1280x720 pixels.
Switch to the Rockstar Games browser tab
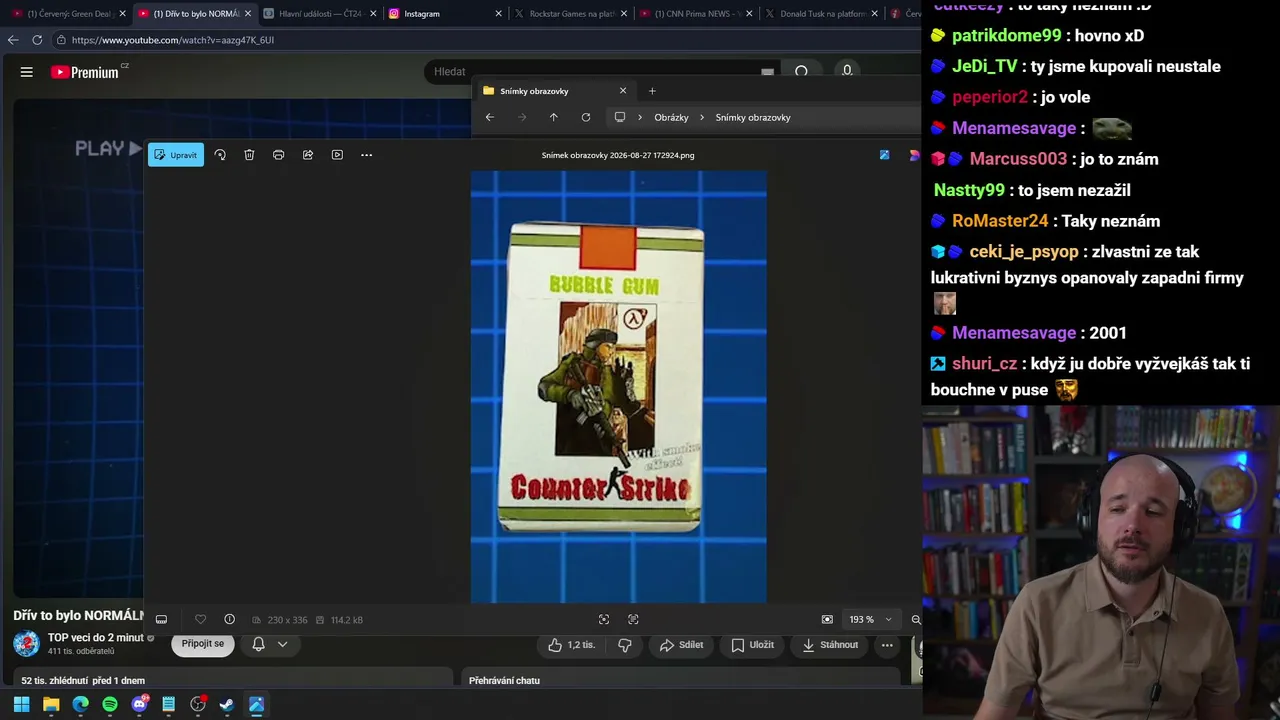pyautogui.click(x=569, y=14)
